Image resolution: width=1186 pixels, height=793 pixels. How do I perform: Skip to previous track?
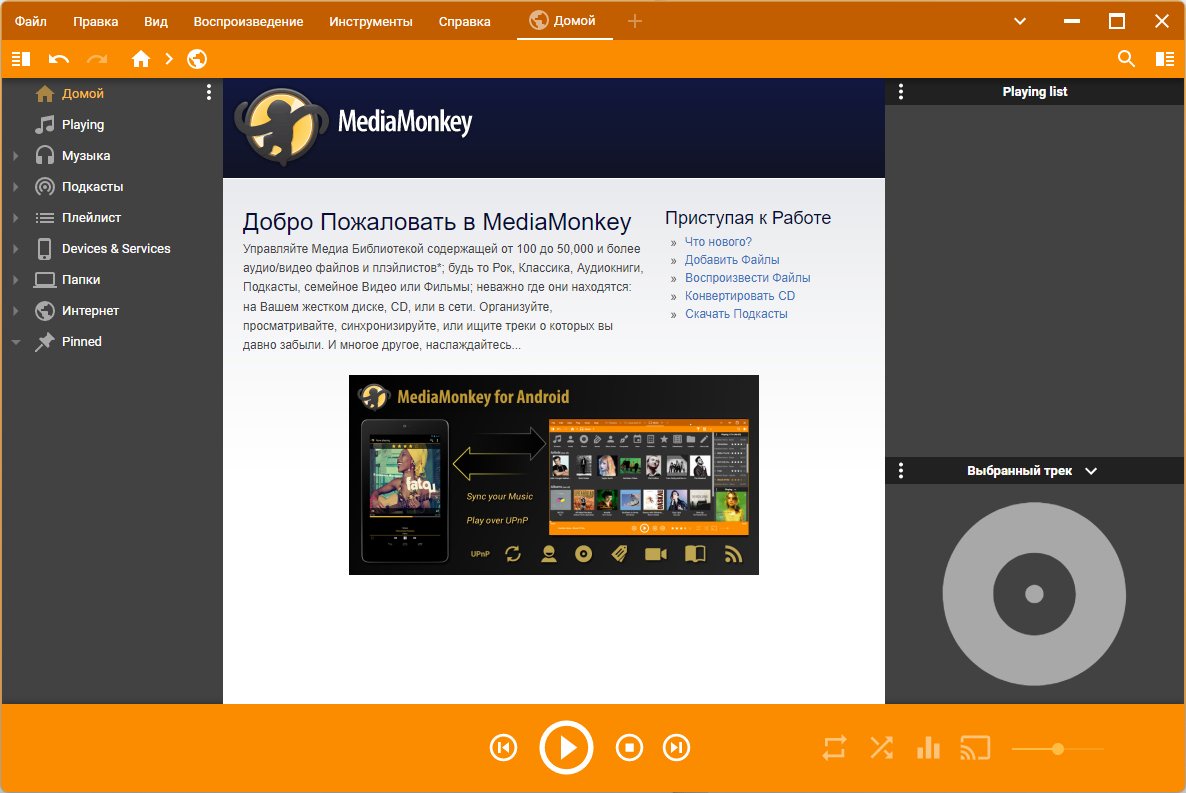coord(503,748)
